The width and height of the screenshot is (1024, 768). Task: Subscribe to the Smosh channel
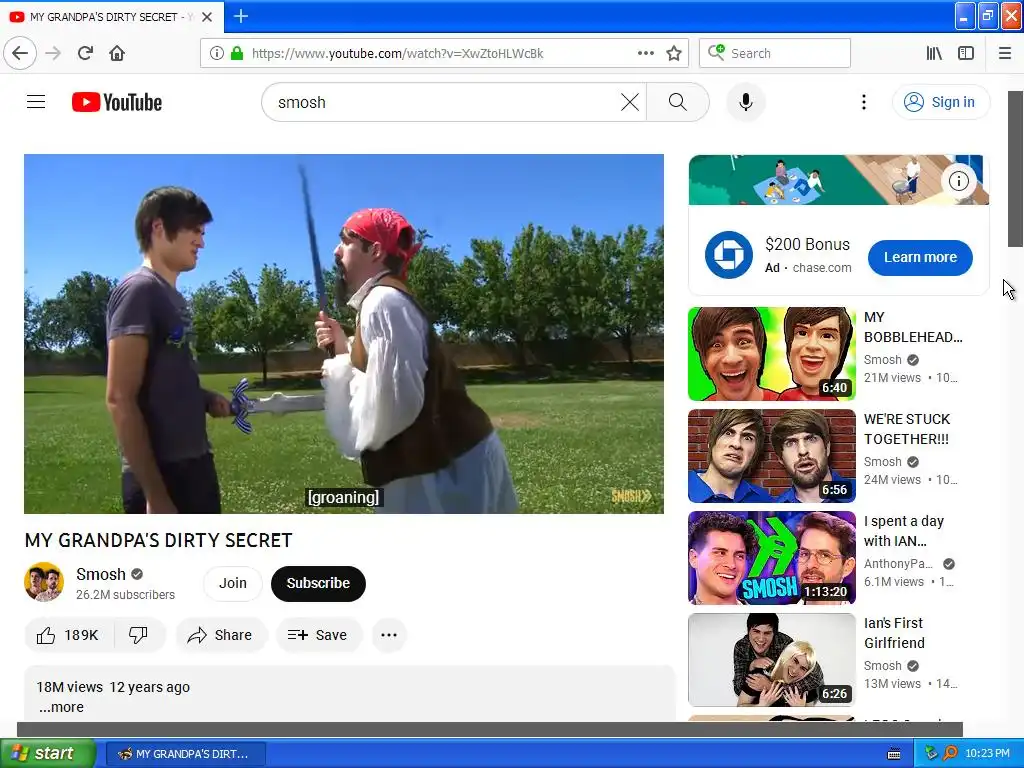point(318,583)
